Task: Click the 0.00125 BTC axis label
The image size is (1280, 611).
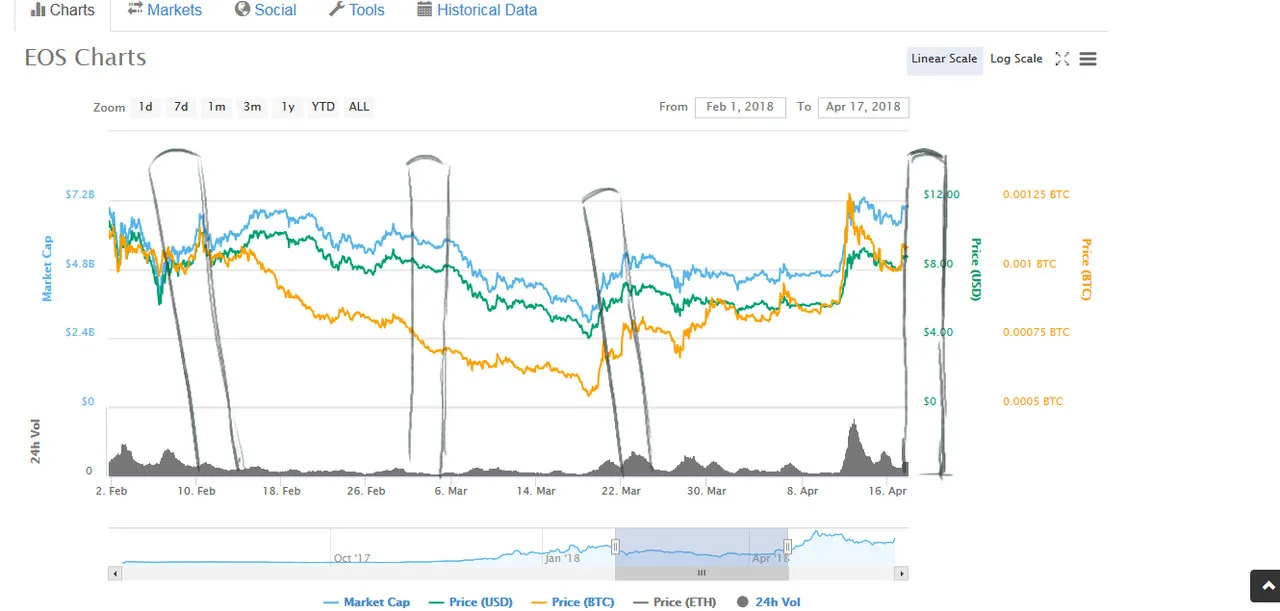Action: tap(1036, 194)
